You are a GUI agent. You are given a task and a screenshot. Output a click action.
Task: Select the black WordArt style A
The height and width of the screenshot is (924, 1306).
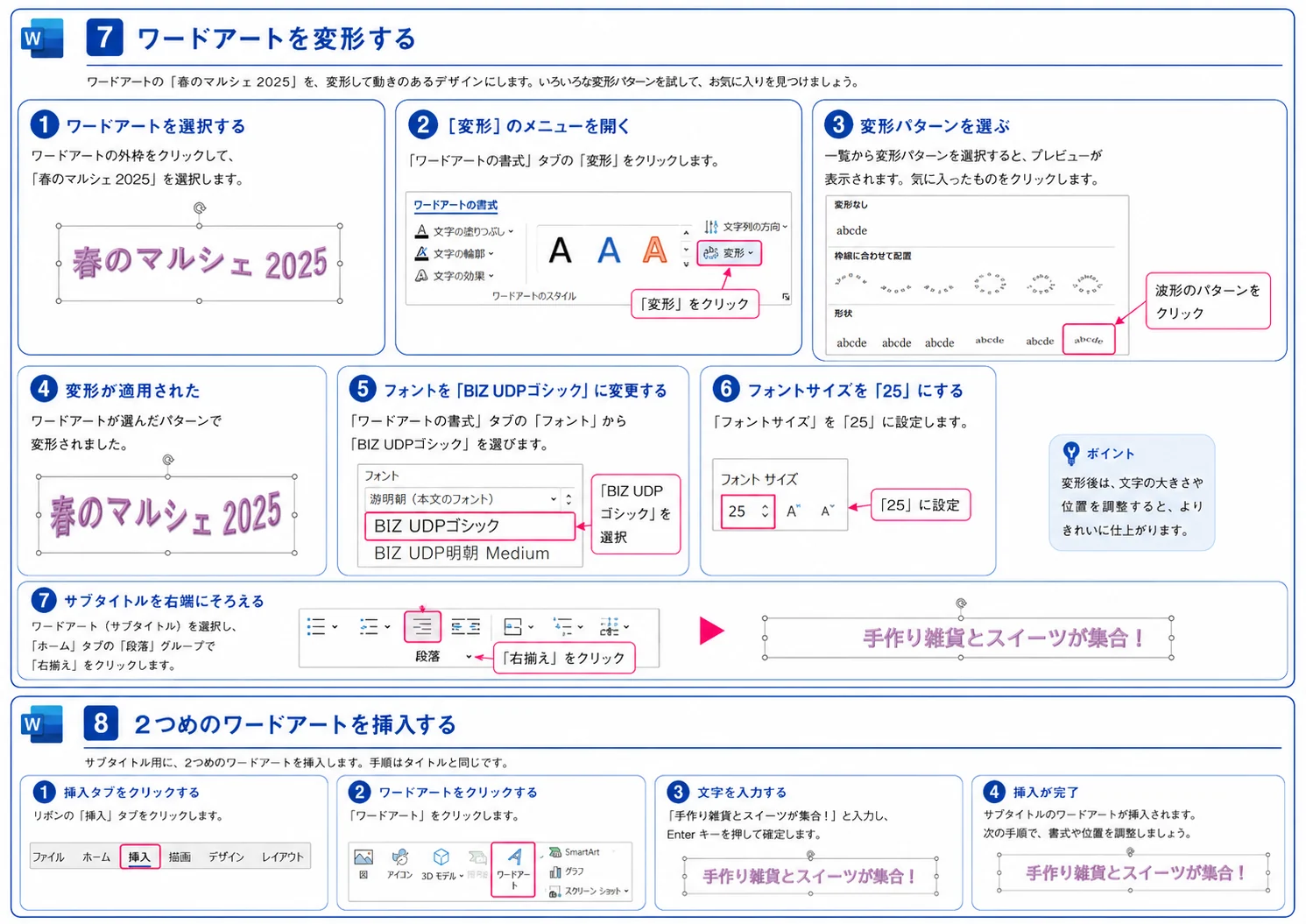(560, 251)
